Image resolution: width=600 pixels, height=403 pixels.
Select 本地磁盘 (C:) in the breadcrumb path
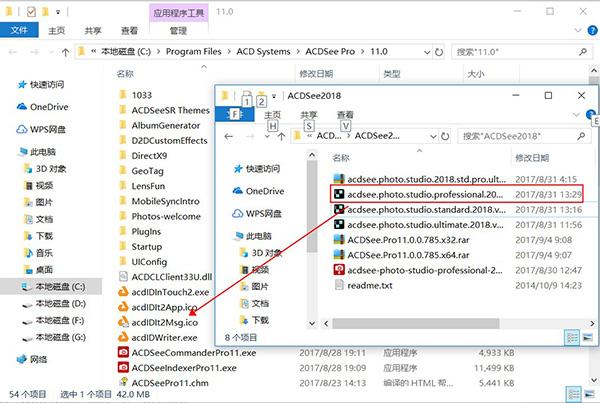point(126,52)
